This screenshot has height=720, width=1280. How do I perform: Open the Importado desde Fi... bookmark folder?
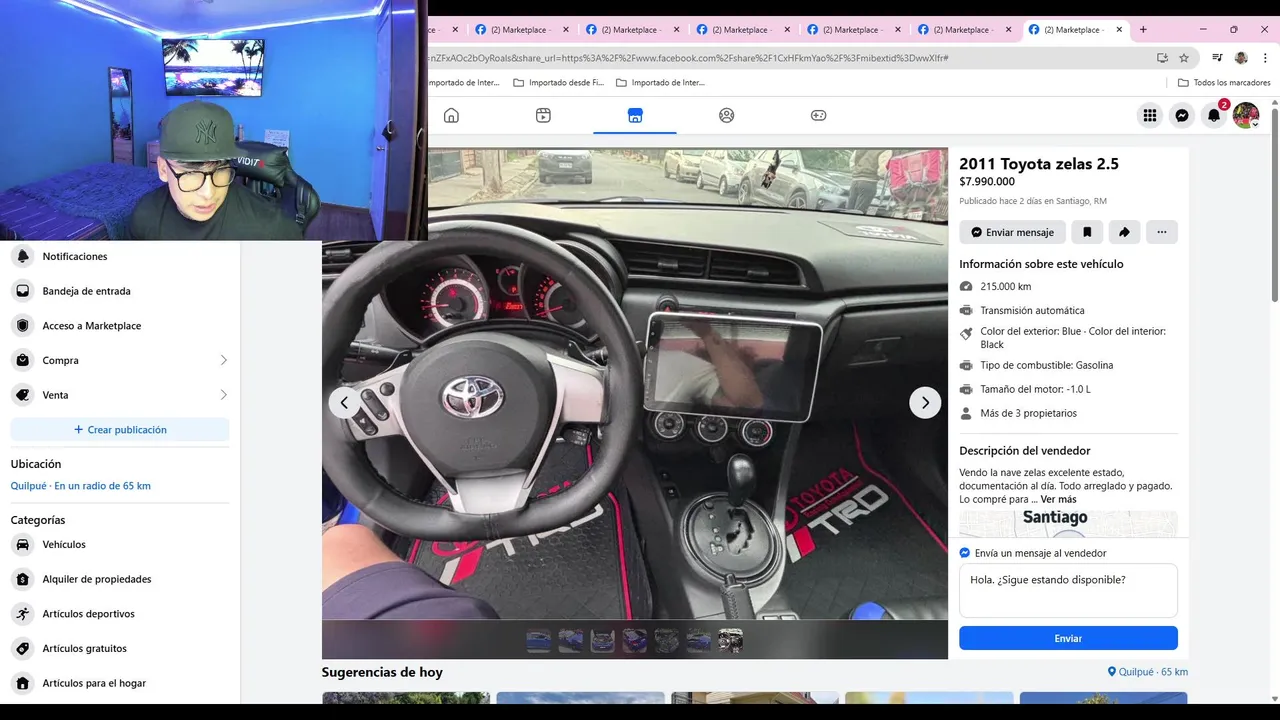[x=558, y=82]
